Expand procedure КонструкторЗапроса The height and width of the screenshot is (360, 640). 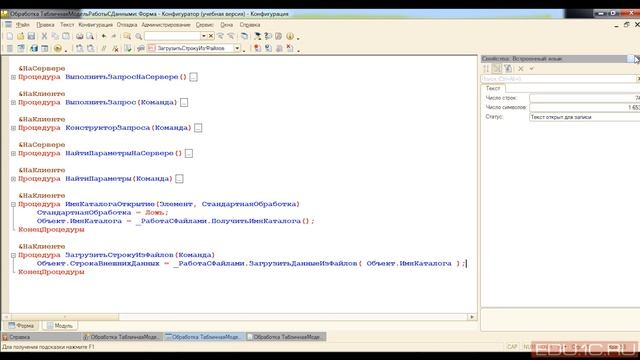pyautogui.click(x=13, y=128)
